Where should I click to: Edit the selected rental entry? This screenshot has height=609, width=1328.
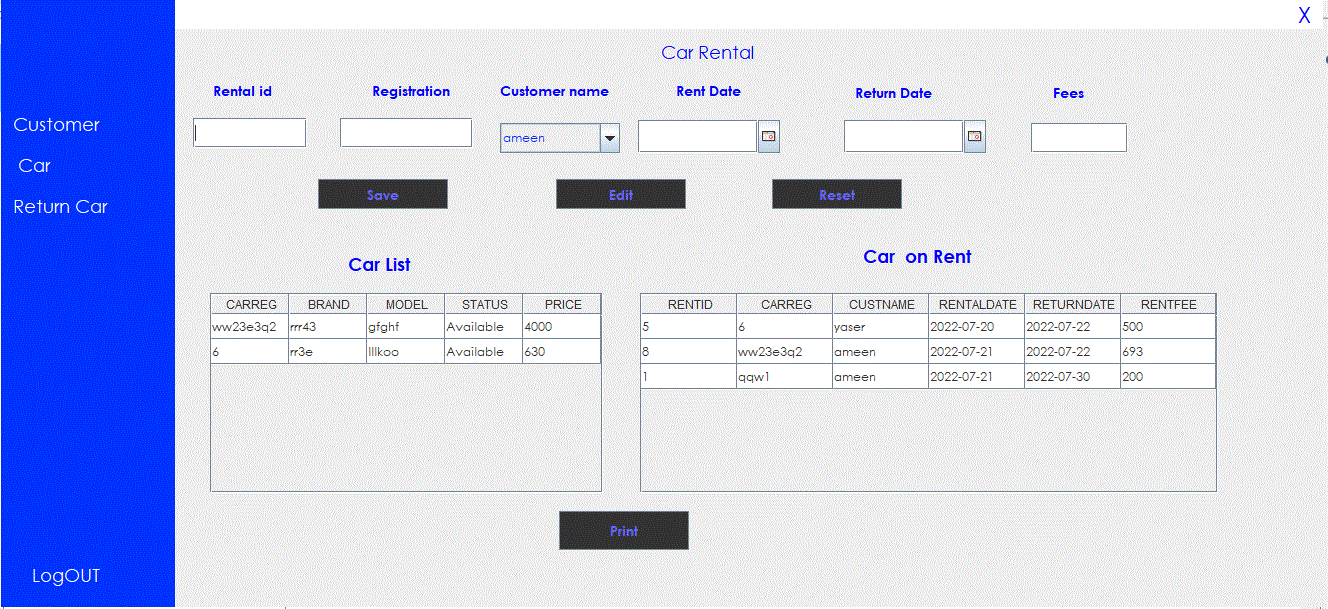click(620, 193)
